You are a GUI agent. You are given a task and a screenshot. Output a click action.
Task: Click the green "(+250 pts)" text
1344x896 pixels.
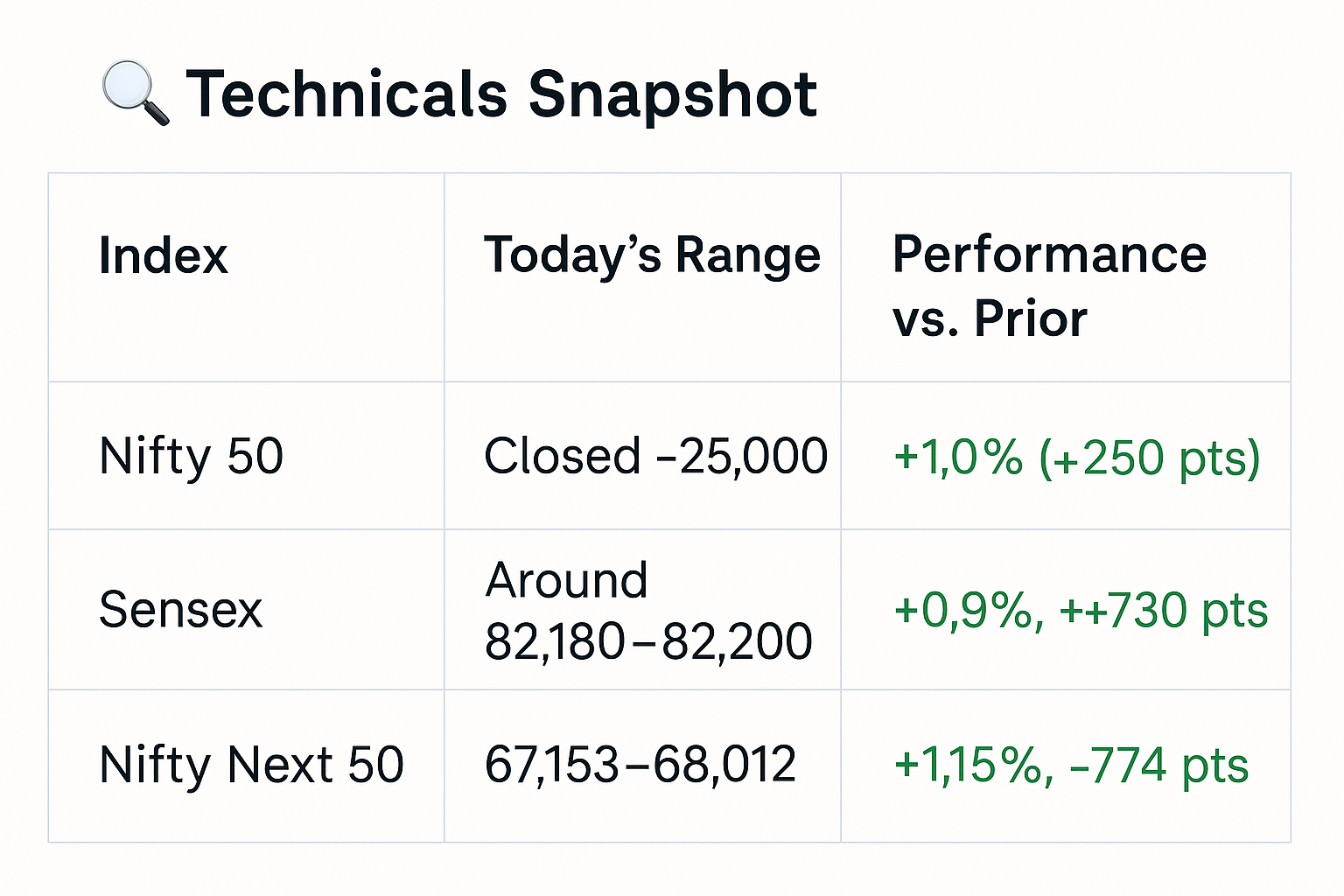(x=1150, y=458)
